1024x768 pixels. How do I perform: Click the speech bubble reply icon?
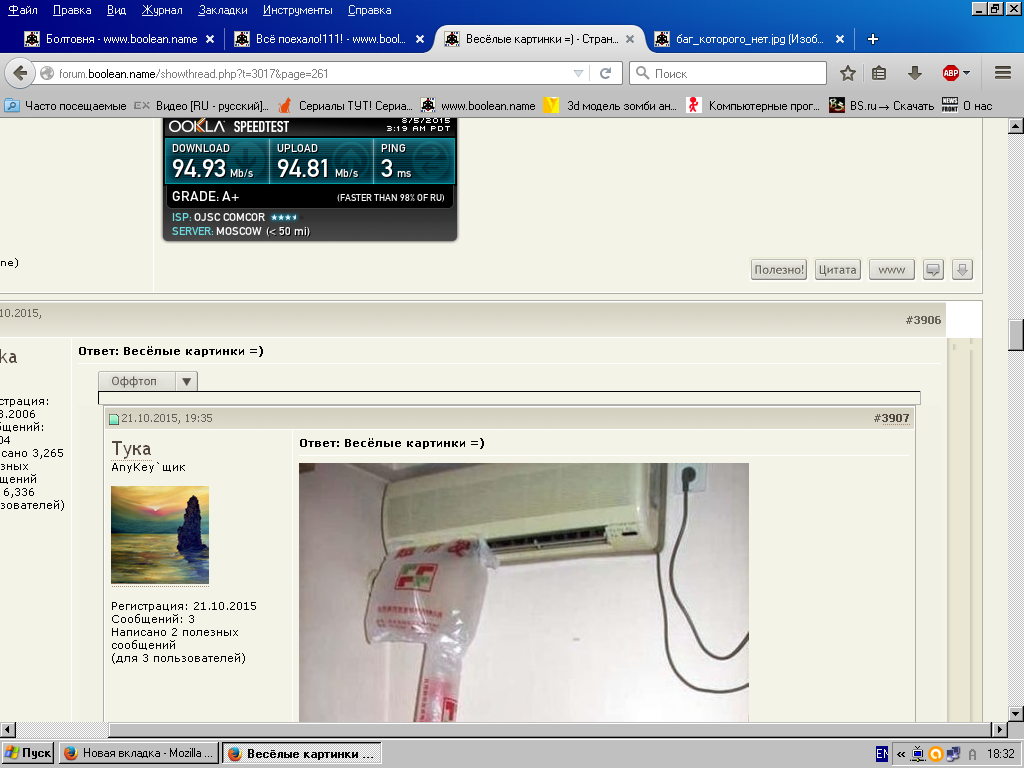coord(933,269)
